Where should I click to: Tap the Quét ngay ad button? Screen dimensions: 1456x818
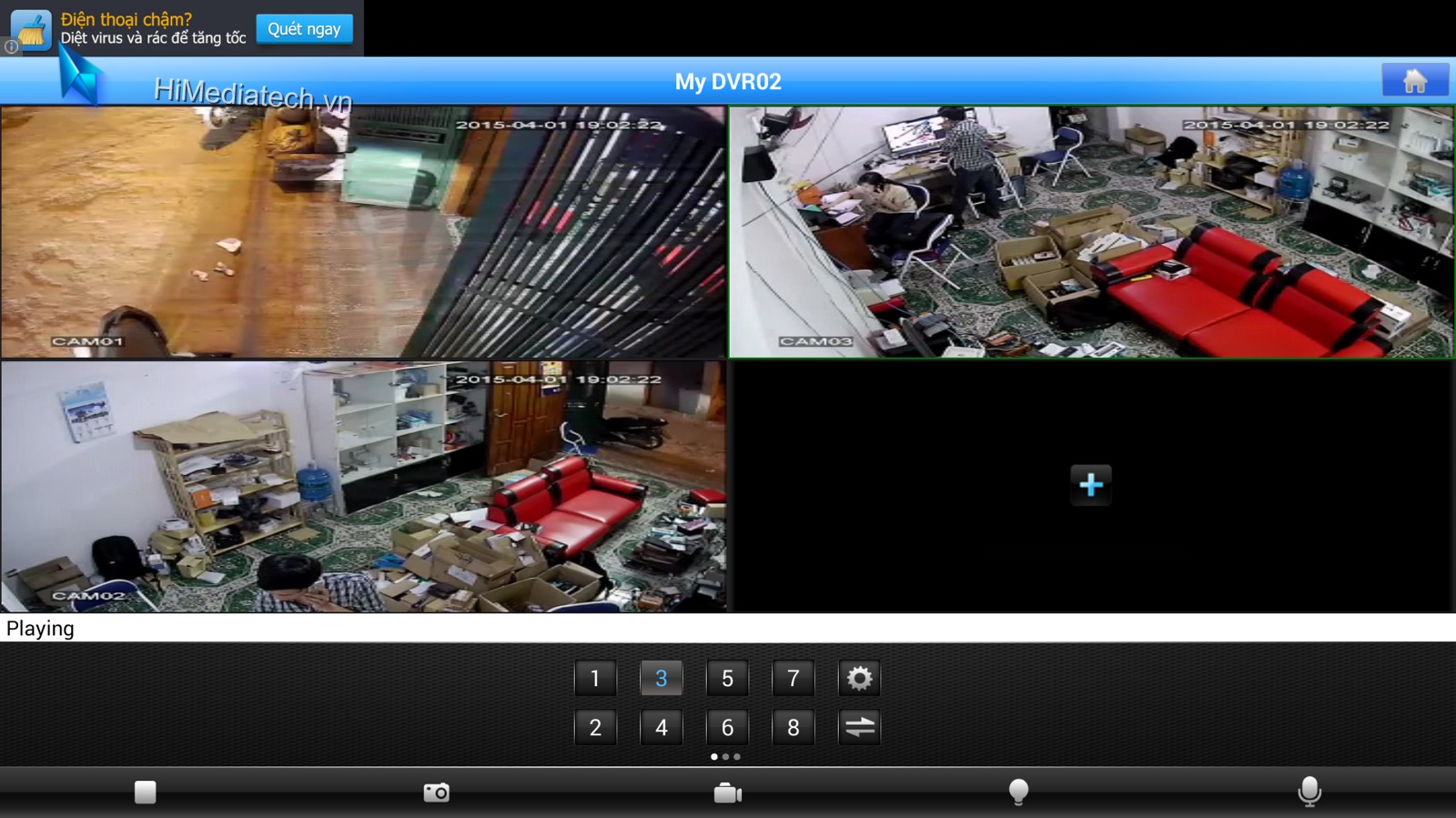(304, 29)
